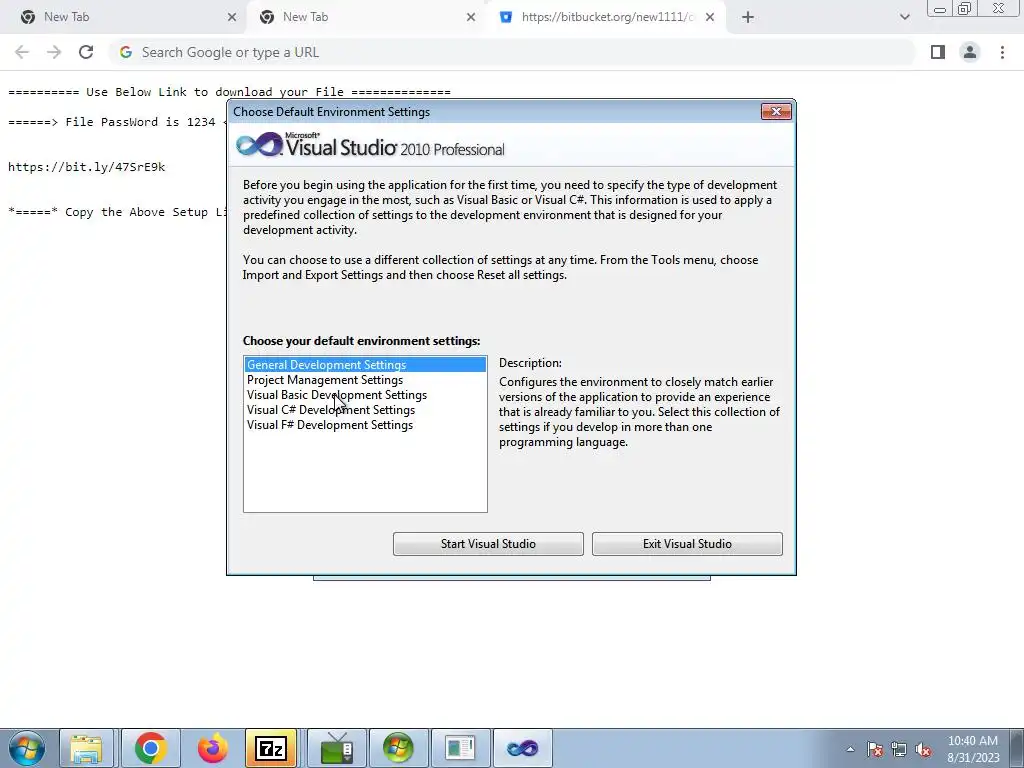Close the Choose Default Environment Settings dialog
This screenshot has height=768, width=1024.
(x=776, y=112)
